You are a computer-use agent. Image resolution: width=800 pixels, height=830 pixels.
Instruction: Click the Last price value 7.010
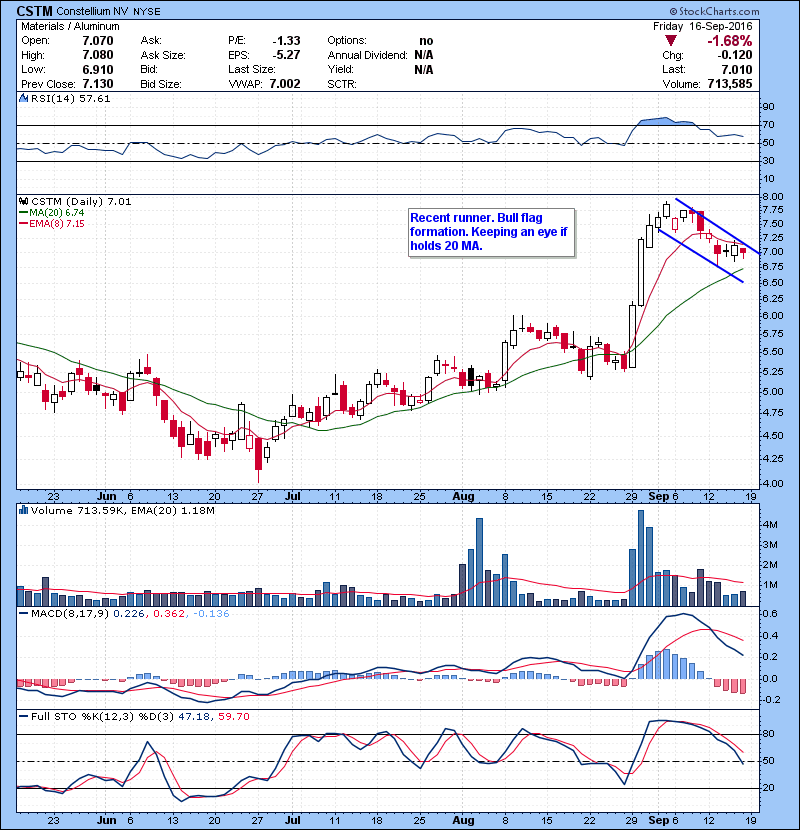[737, 69]
